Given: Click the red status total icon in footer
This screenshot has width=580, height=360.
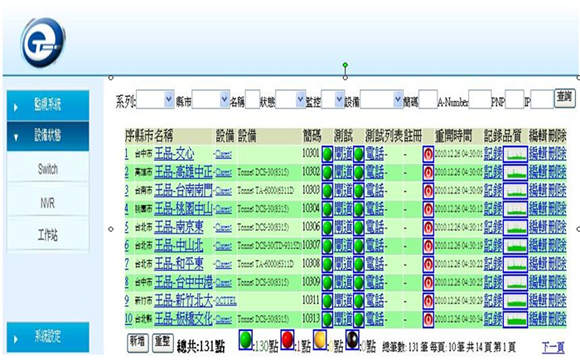Looking at the screenshot, I should (x=287, y=339).
